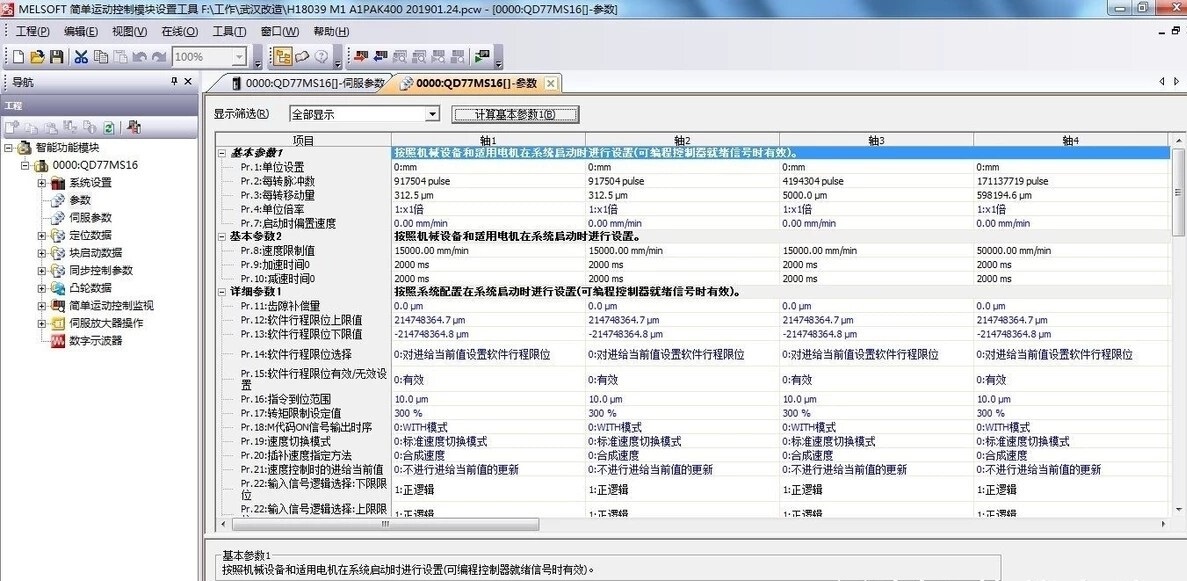The image size is (1187, 581).
Task: Click the 轴3 column header
Action: click(x=877, y=140)
